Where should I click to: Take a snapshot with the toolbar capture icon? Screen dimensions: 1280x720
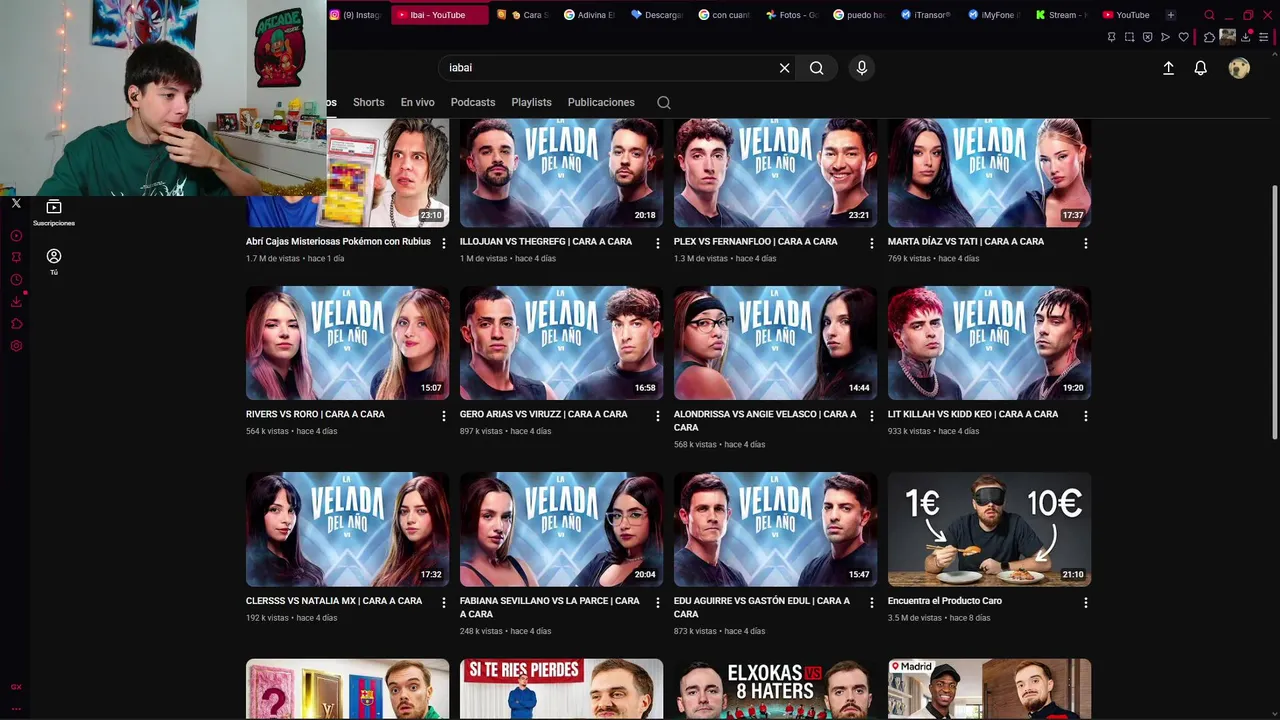pyautogui.click(x=1129, y=37)
